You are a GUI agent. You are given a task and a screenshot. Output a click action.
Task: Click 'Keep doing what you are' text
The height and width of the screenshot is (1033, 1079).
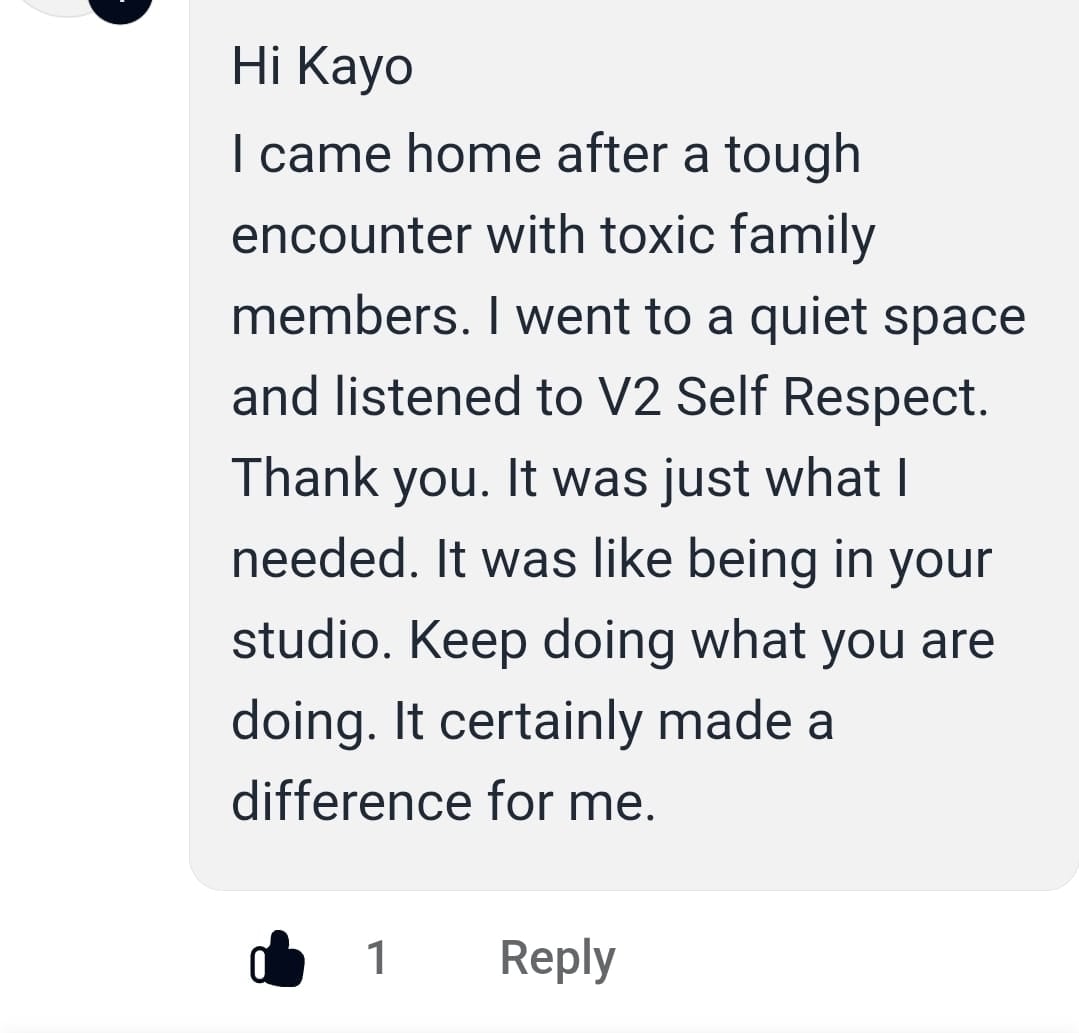pyautogui.click(x=702, y=641)
